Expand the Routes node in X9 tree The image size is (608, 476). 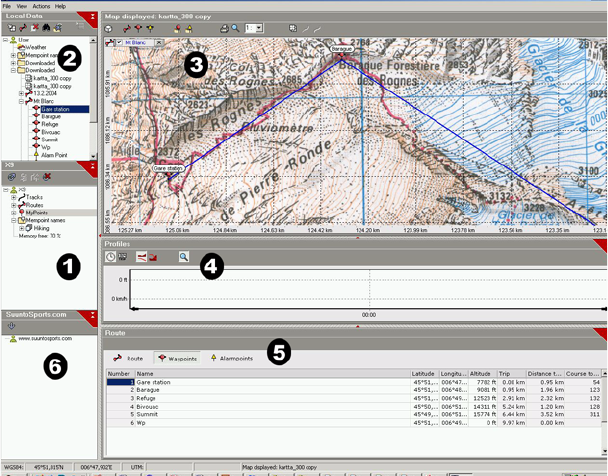[x=14, y=205]
